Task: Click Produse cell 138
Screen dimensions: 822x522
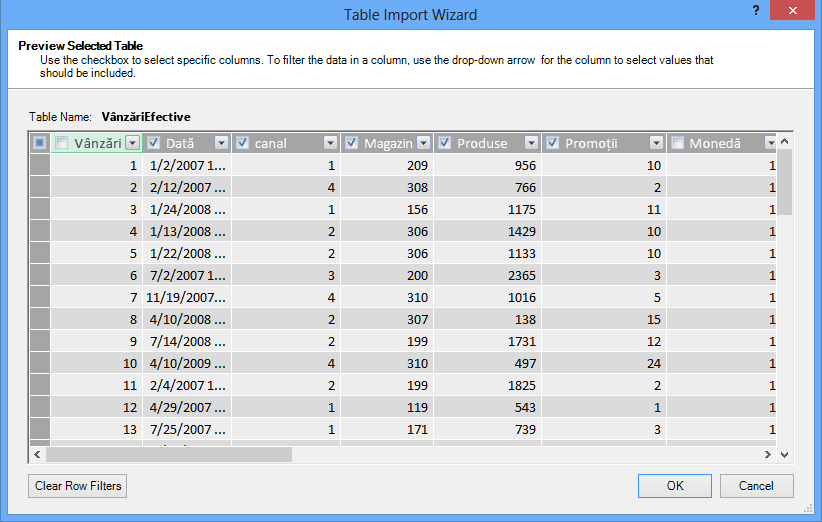Action: 488,319
